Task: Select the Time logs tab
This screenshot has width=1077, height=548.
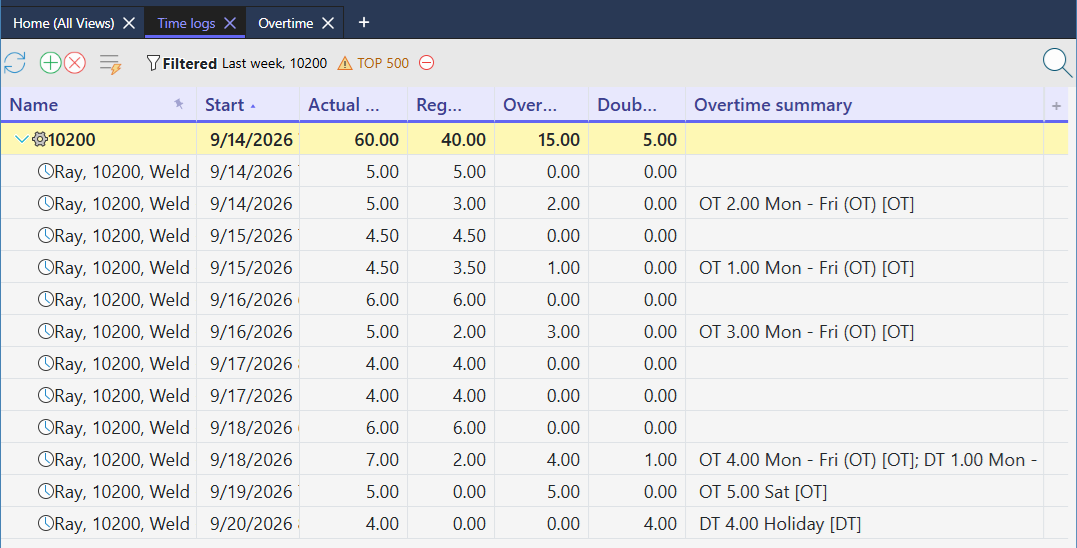Action: (x=186, y=23)
